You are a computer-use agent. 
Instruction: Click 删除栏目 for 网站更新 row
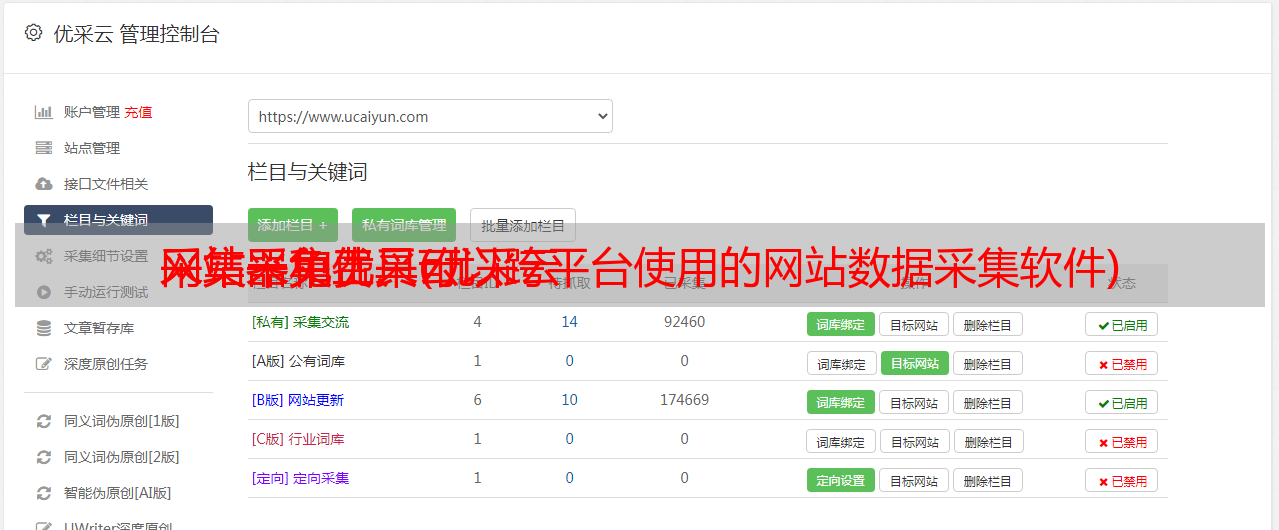(x=988, y=402)
